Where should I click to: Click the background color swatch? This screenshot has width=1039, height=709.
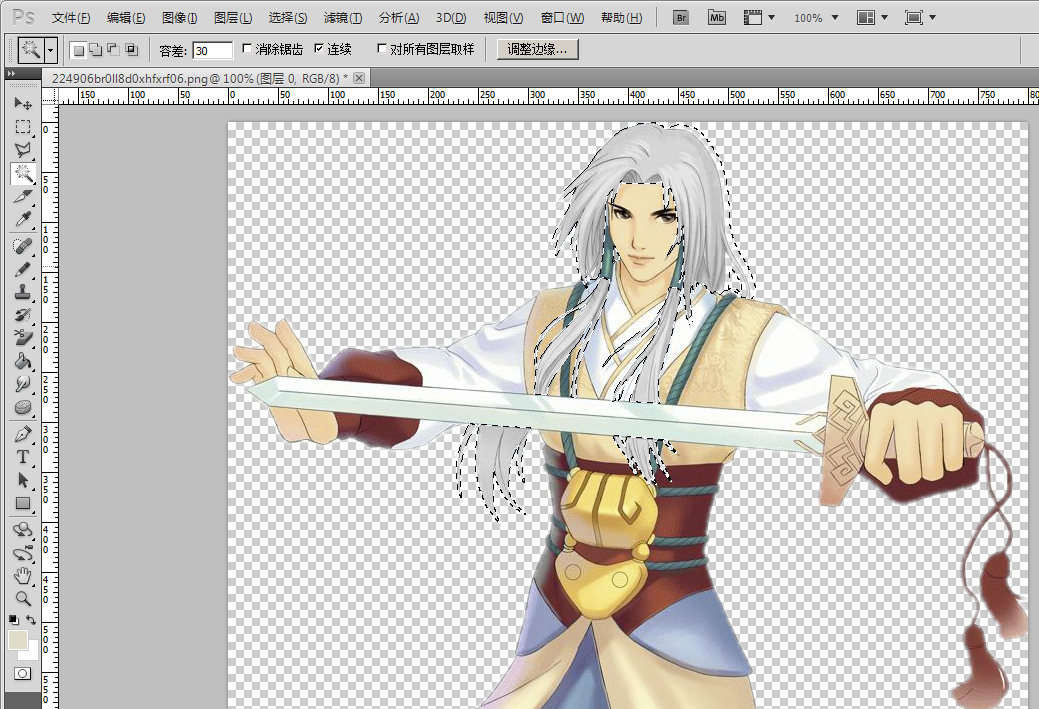point(32,652)
